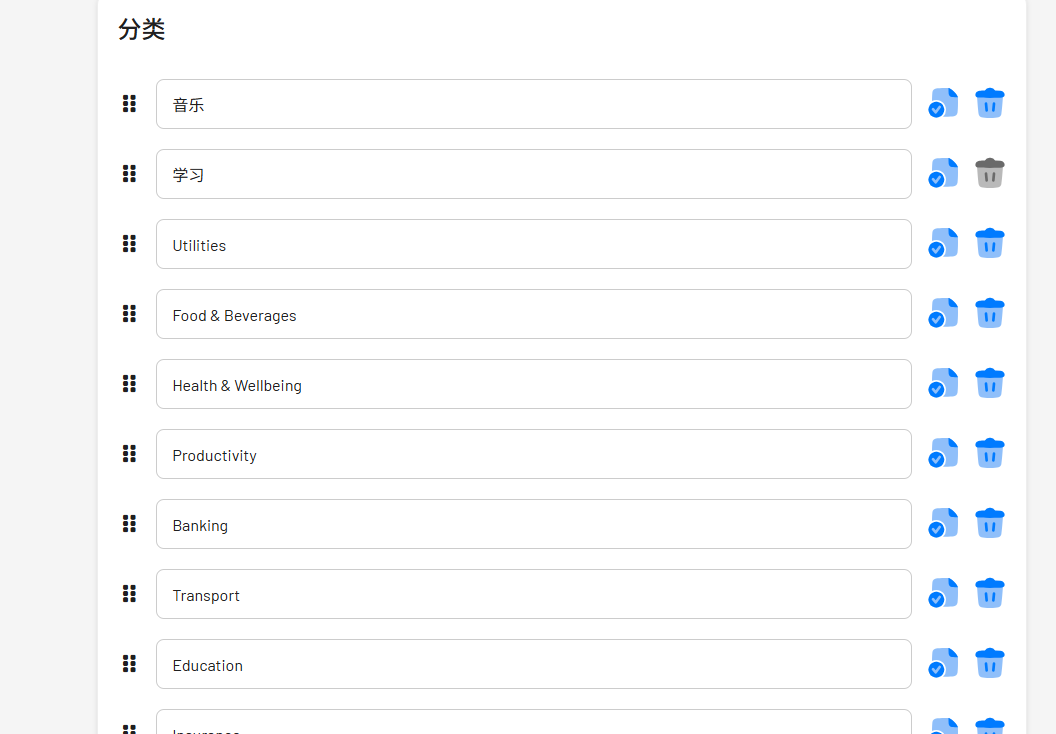Save the Utilities category name
The height and width of the screenshot is (734, 1056).
pyautogui.click(x=943, y=244)
